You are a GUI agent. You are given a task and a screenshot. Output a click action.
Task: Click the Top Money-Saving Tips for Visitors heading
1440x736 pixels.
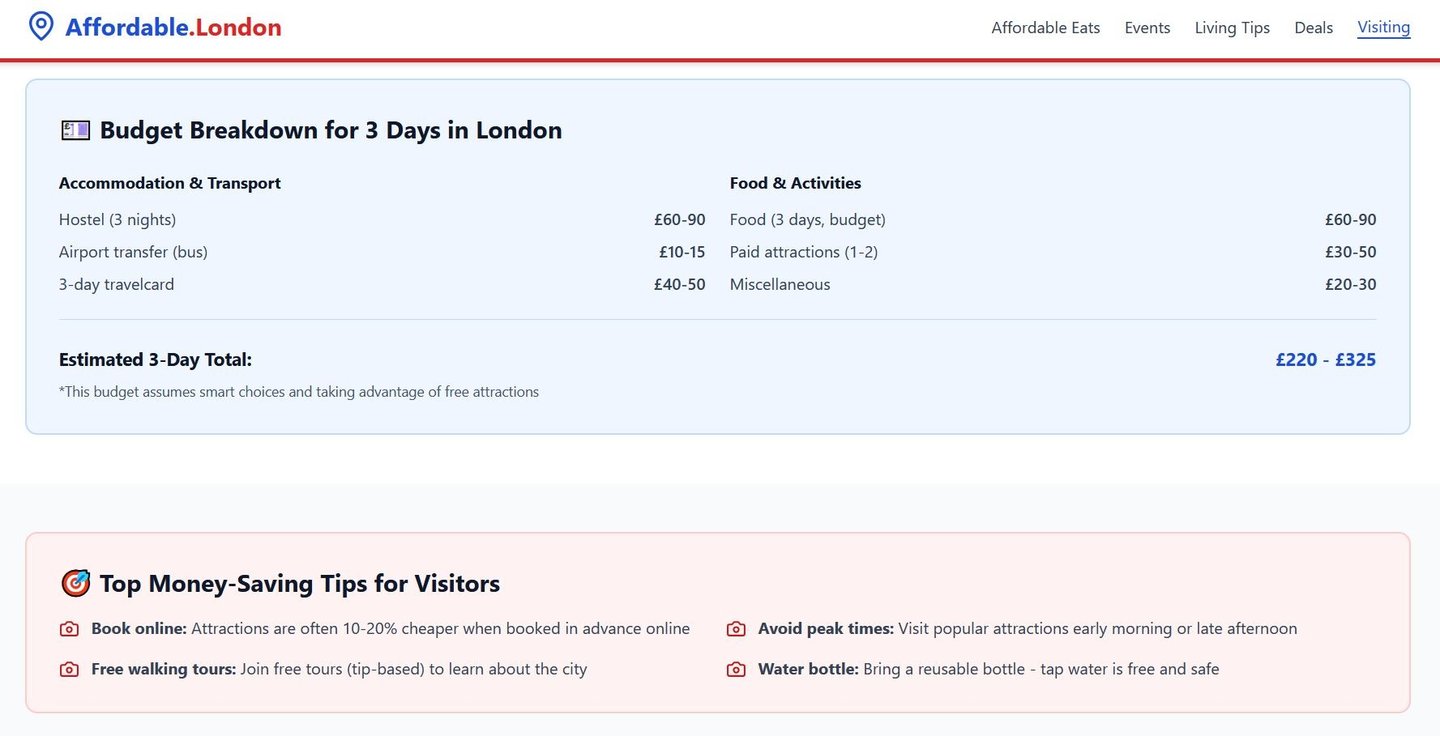(x=299, y=583)
